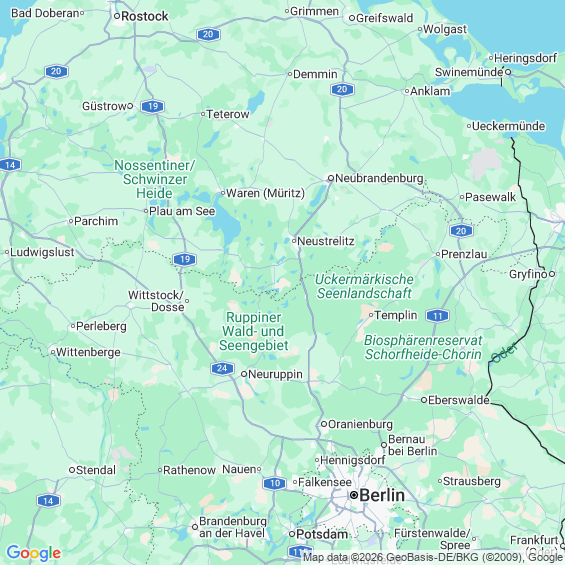Click the Oder river label
The image size is (565, 565).
[x=504, y=353]
